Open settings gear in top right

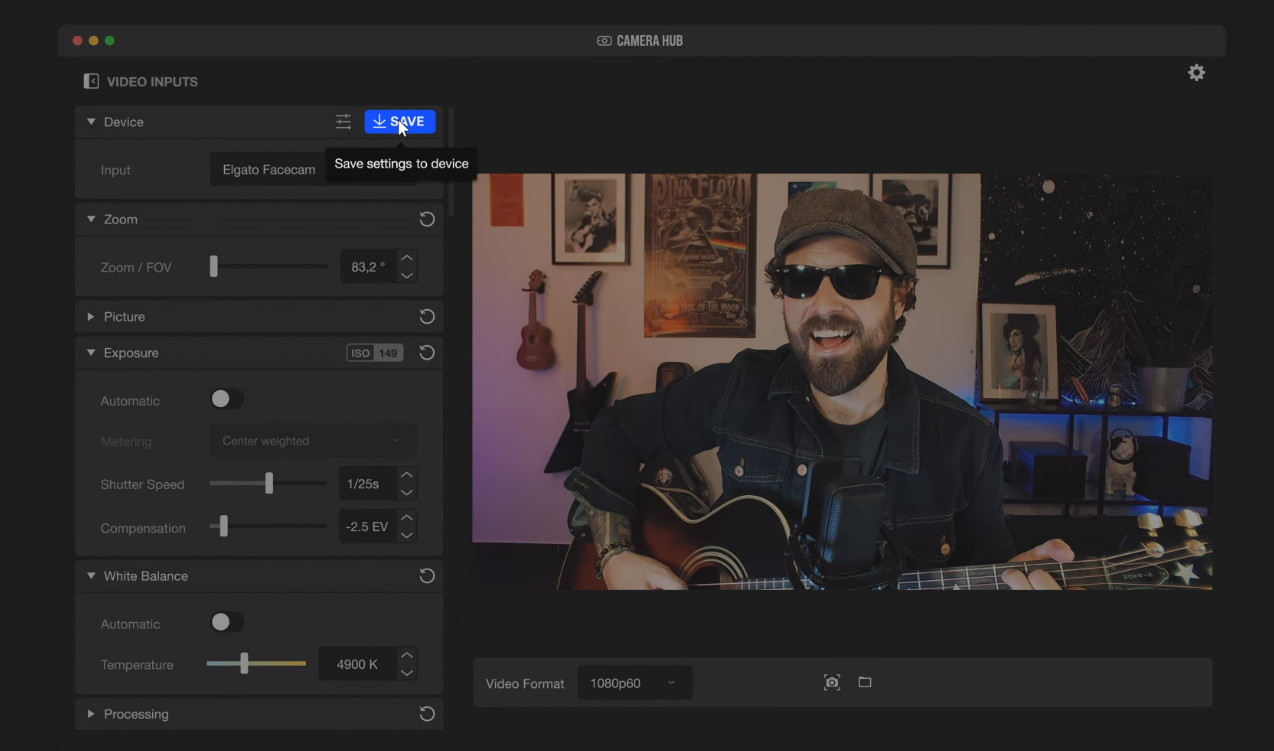coord(1196,73)
